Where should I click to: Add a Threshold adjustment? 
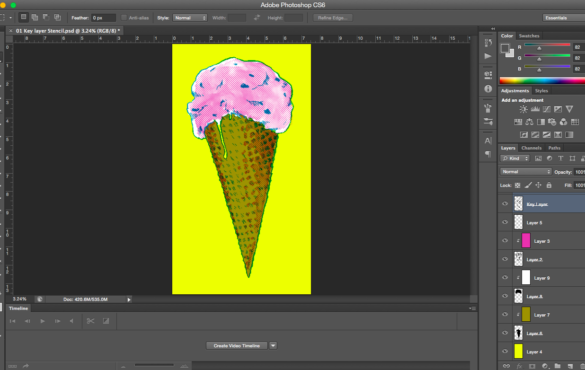pos(547,135)
